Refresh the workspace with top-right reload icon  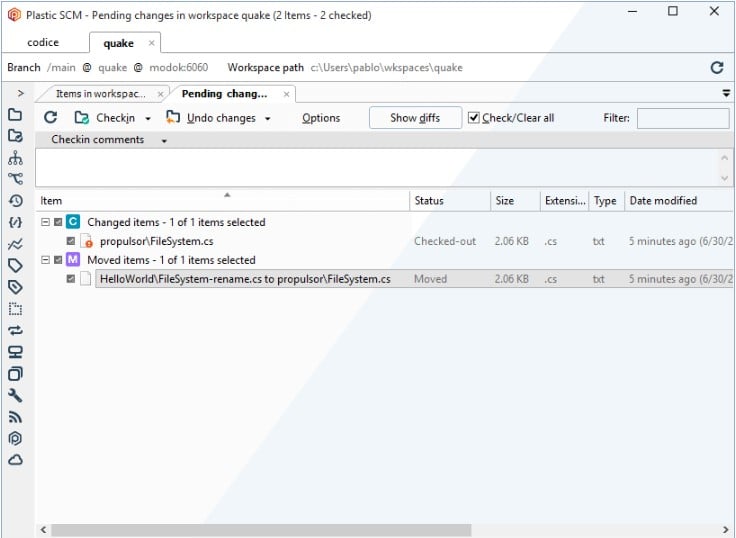pos(717,68)
